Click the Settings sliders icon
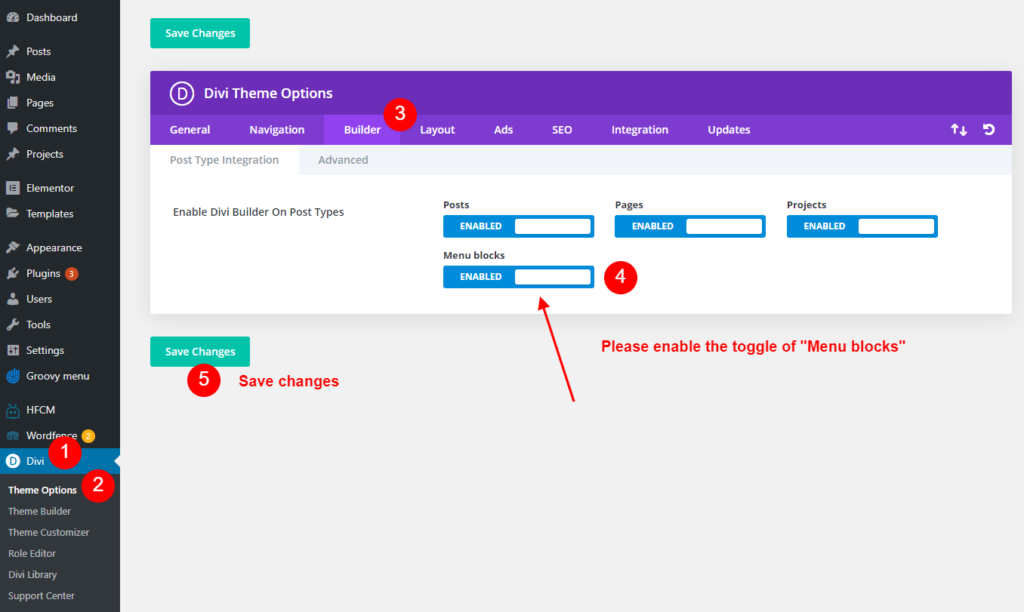1024x612 pixels. point(12,350)
